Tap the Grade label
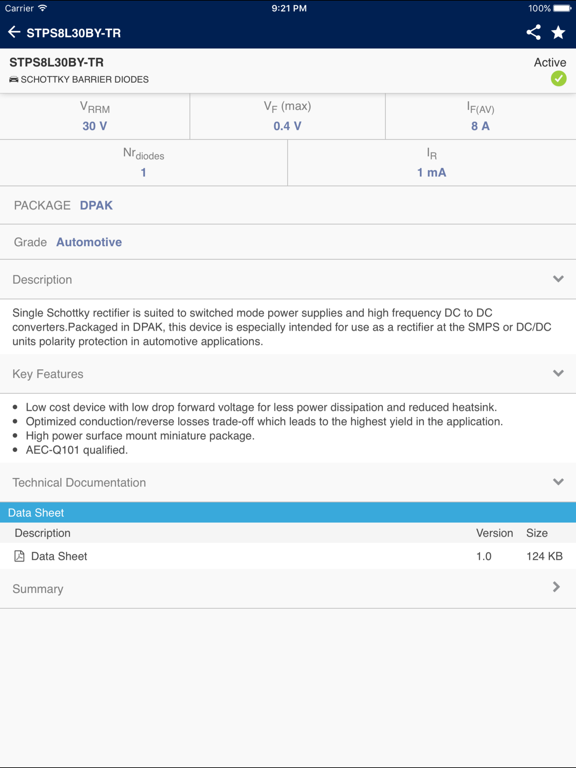The height and width of the screenshot is (768, 576). (30, 242)
